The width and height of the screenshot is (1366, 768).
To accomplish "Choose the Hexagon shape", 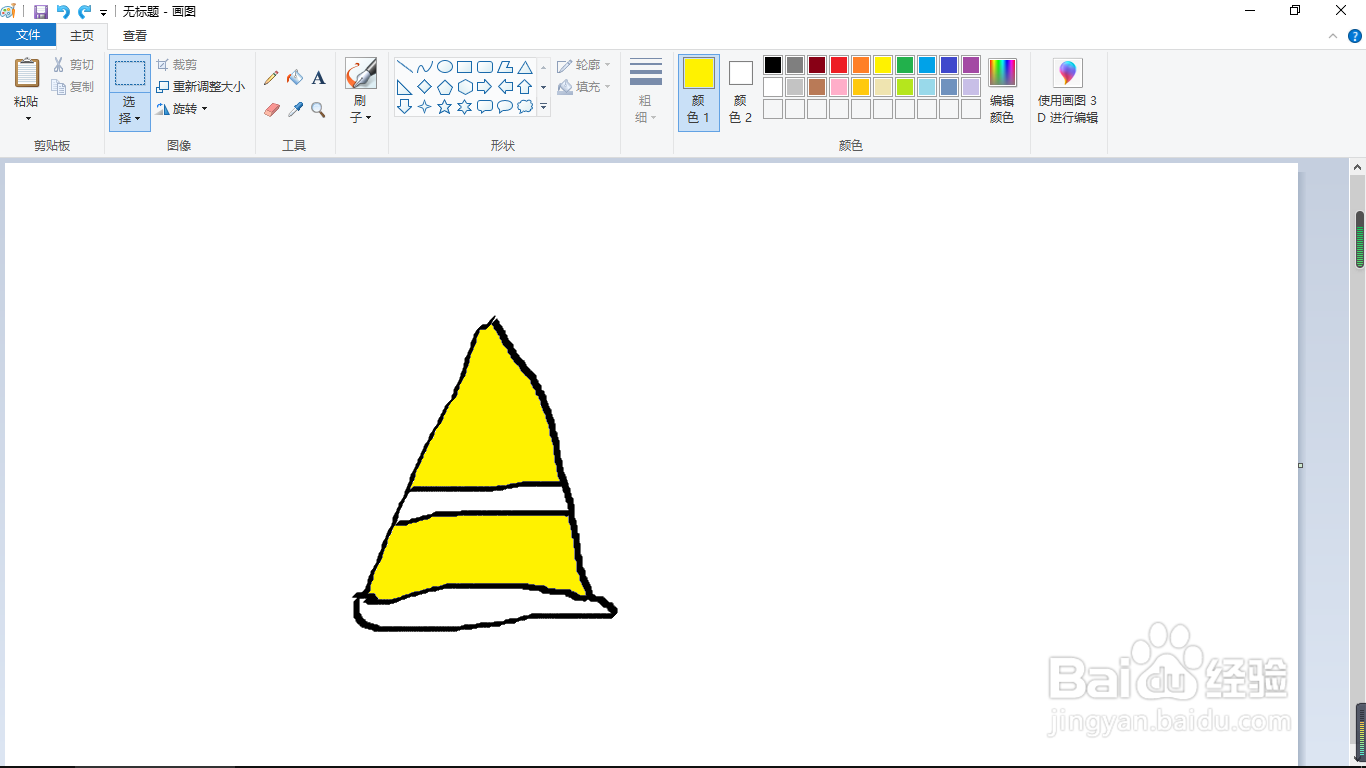I will tap(465, 87).
